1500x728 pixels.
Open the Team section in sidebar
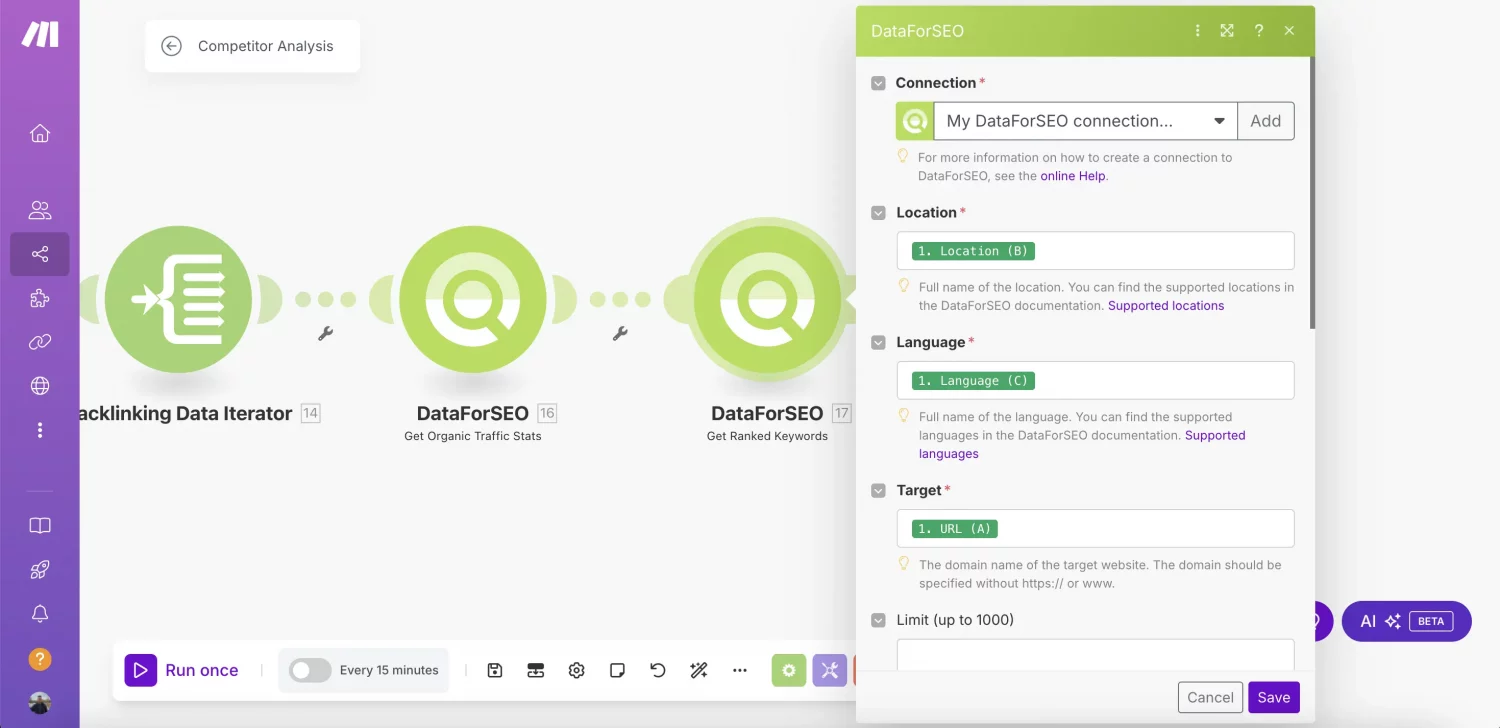[40, 210]
